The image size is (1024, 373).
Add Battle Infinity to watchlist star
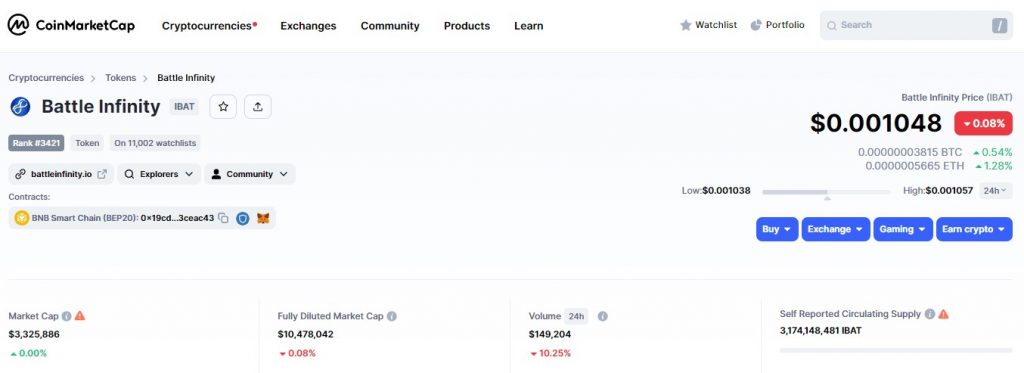pyautogui.click(x=223, y=106)
